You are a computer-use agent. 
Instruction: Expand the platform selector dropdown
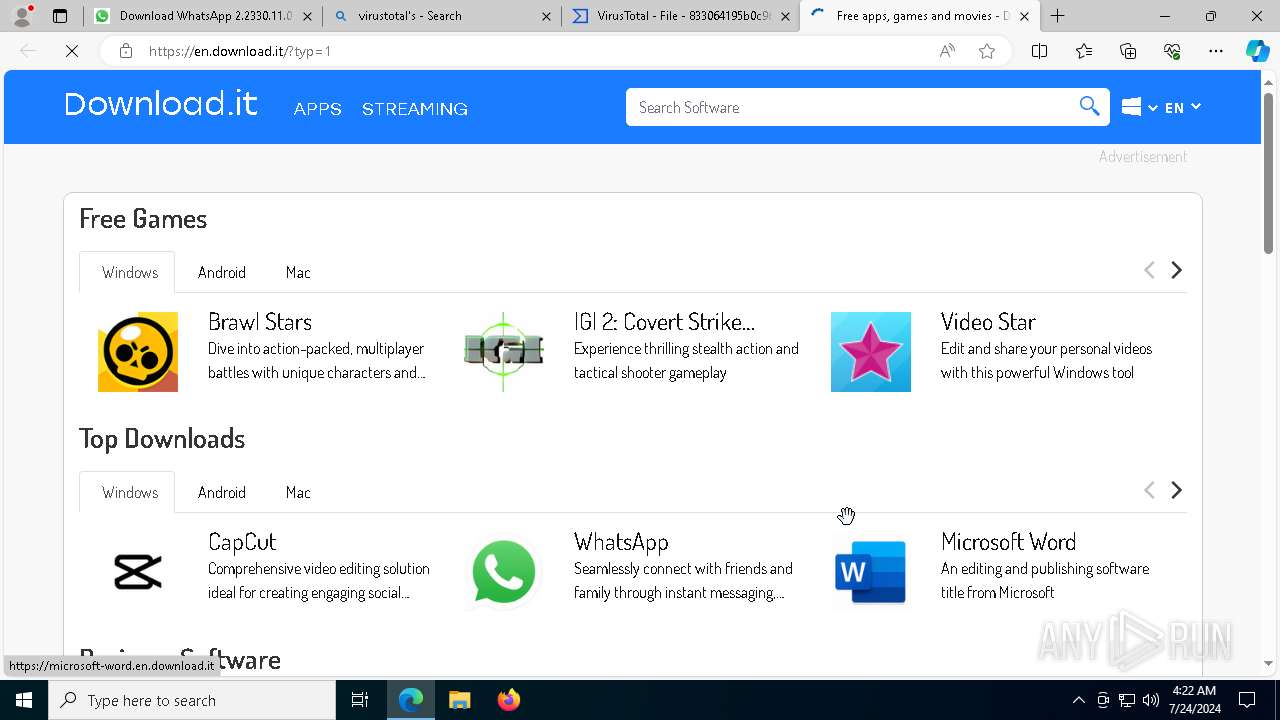pos(1139,107)
